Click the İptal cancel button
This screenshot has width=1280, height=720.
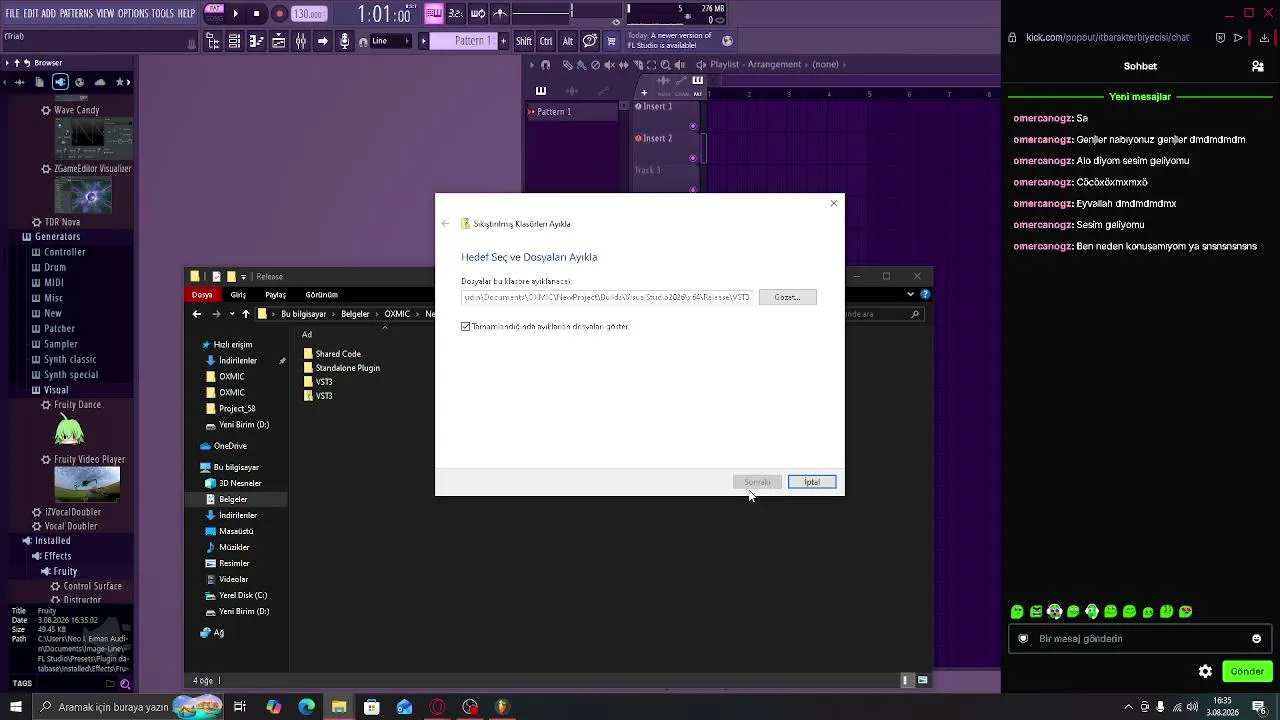(x=812, y=482)
